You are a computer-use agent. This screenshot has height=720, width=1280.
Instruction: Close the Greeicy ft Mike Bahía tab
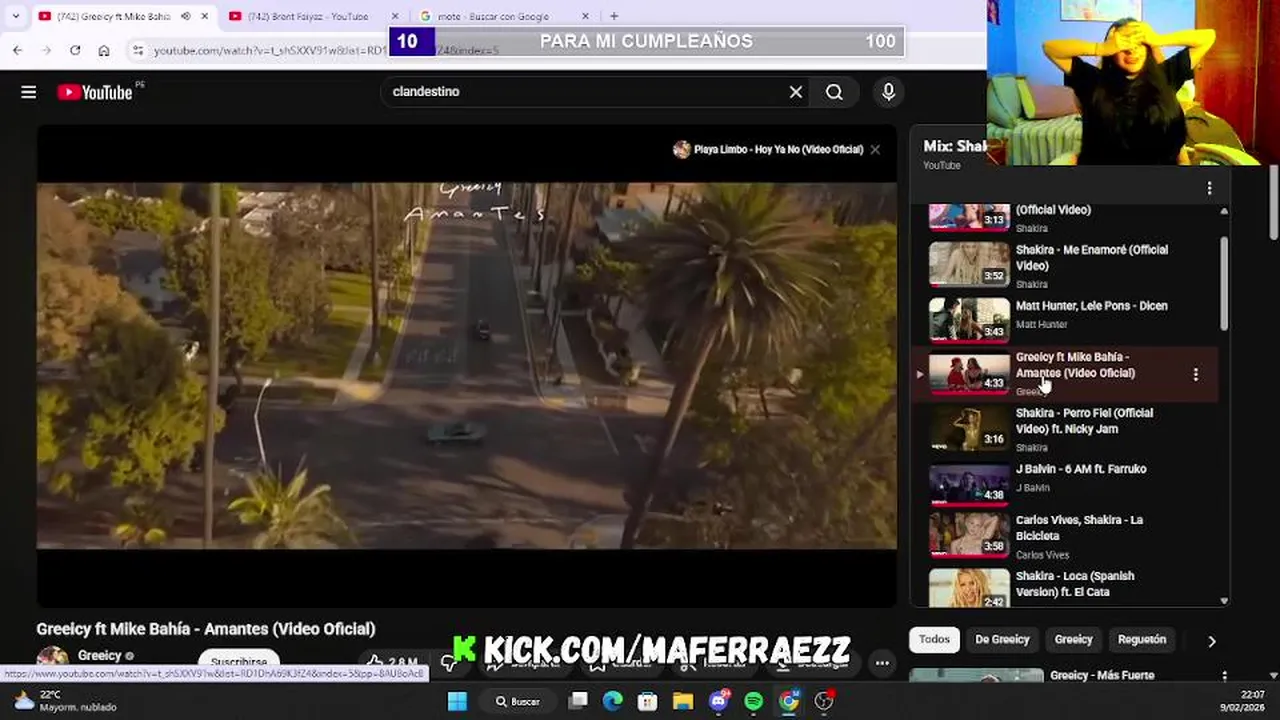click(x=205, y=16)
